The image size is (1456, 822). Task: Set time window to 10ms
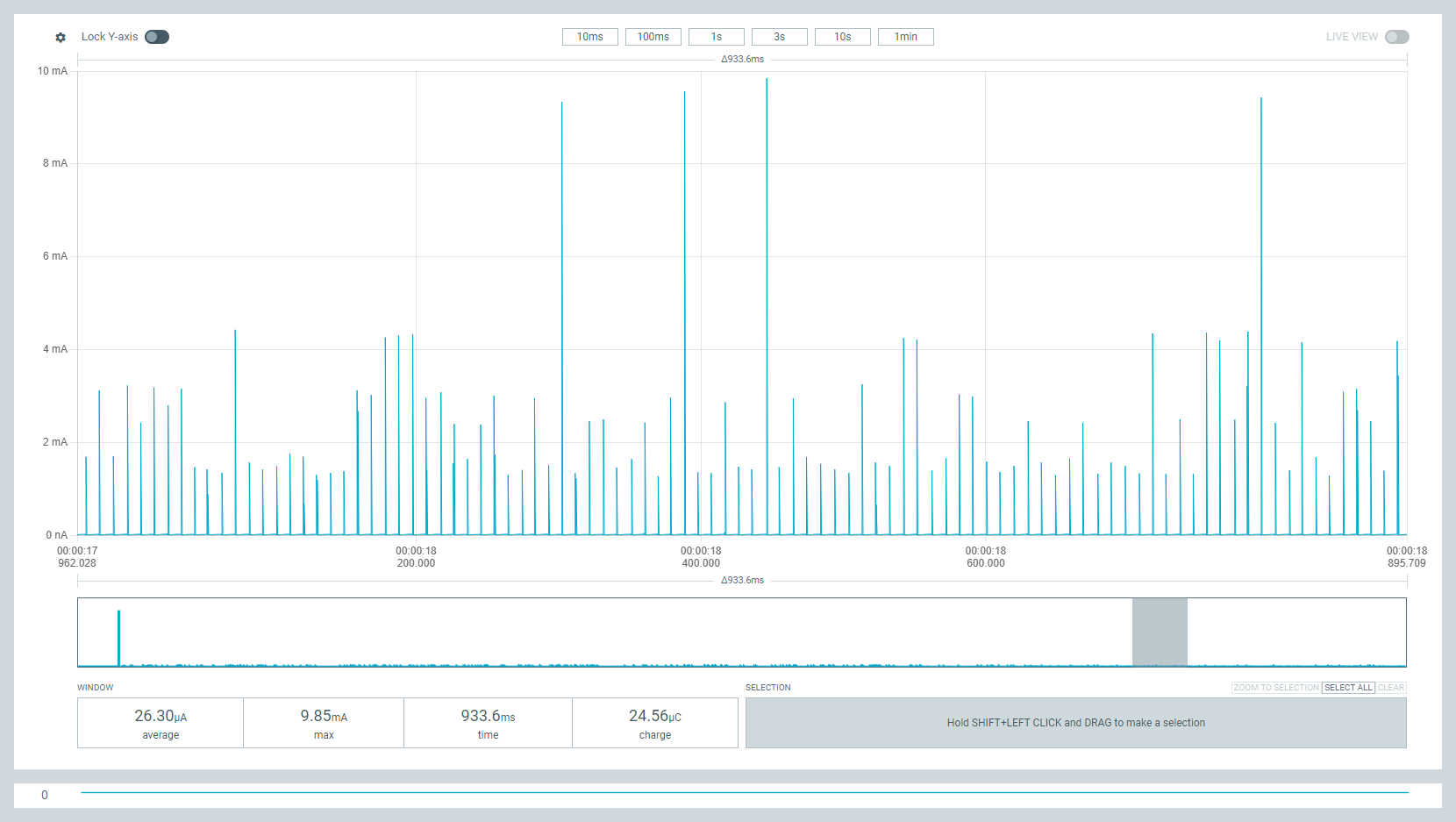(589, 37)
